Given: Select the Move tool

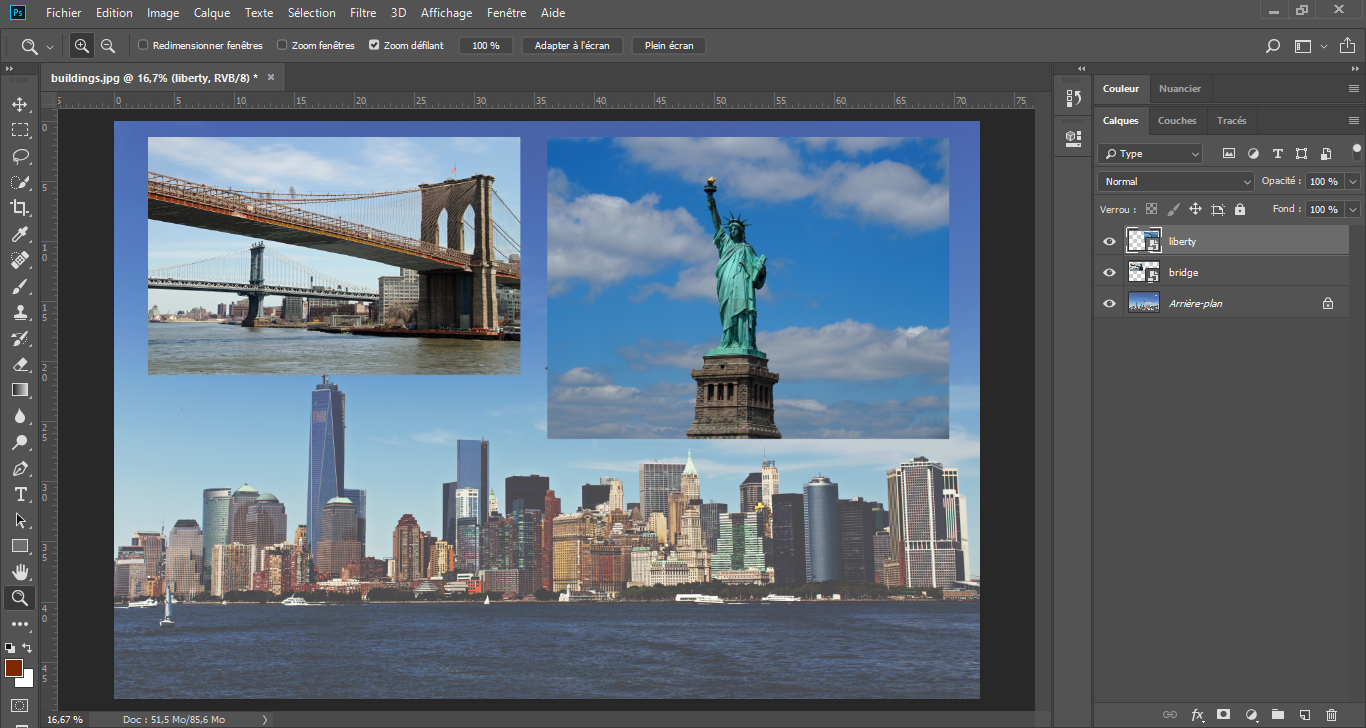Looking at the screenshot, I should (x=20, y=104).
